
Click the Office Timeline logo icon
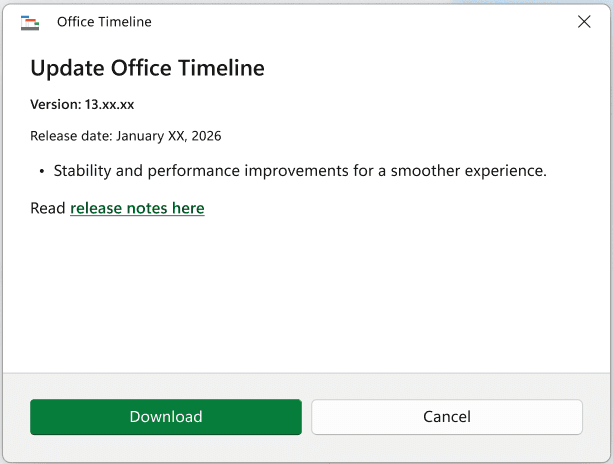click(x=30, y=22)
